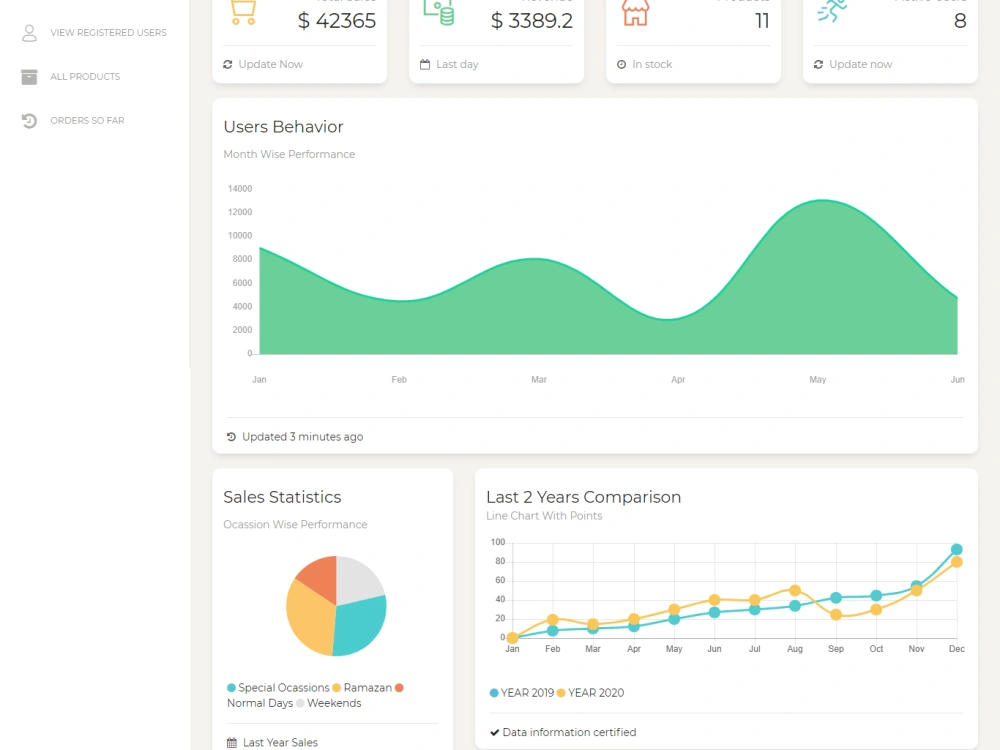Image resolution: width=1000 pixels, height=750 pixels.
Task: Open View Registered Users in sidebar
Action: click(108, 33)
